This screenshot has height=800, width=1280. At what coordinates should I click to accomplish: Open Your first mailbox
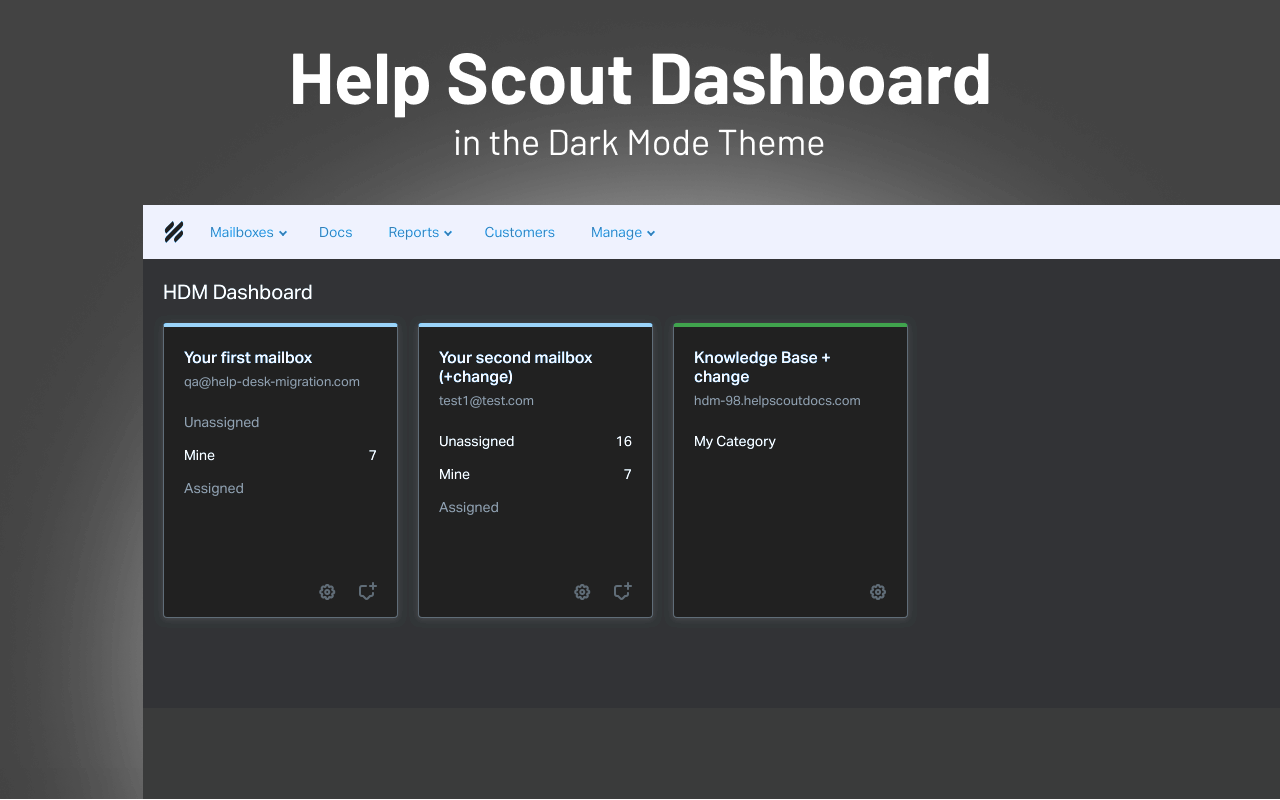[x=247, y=357]
